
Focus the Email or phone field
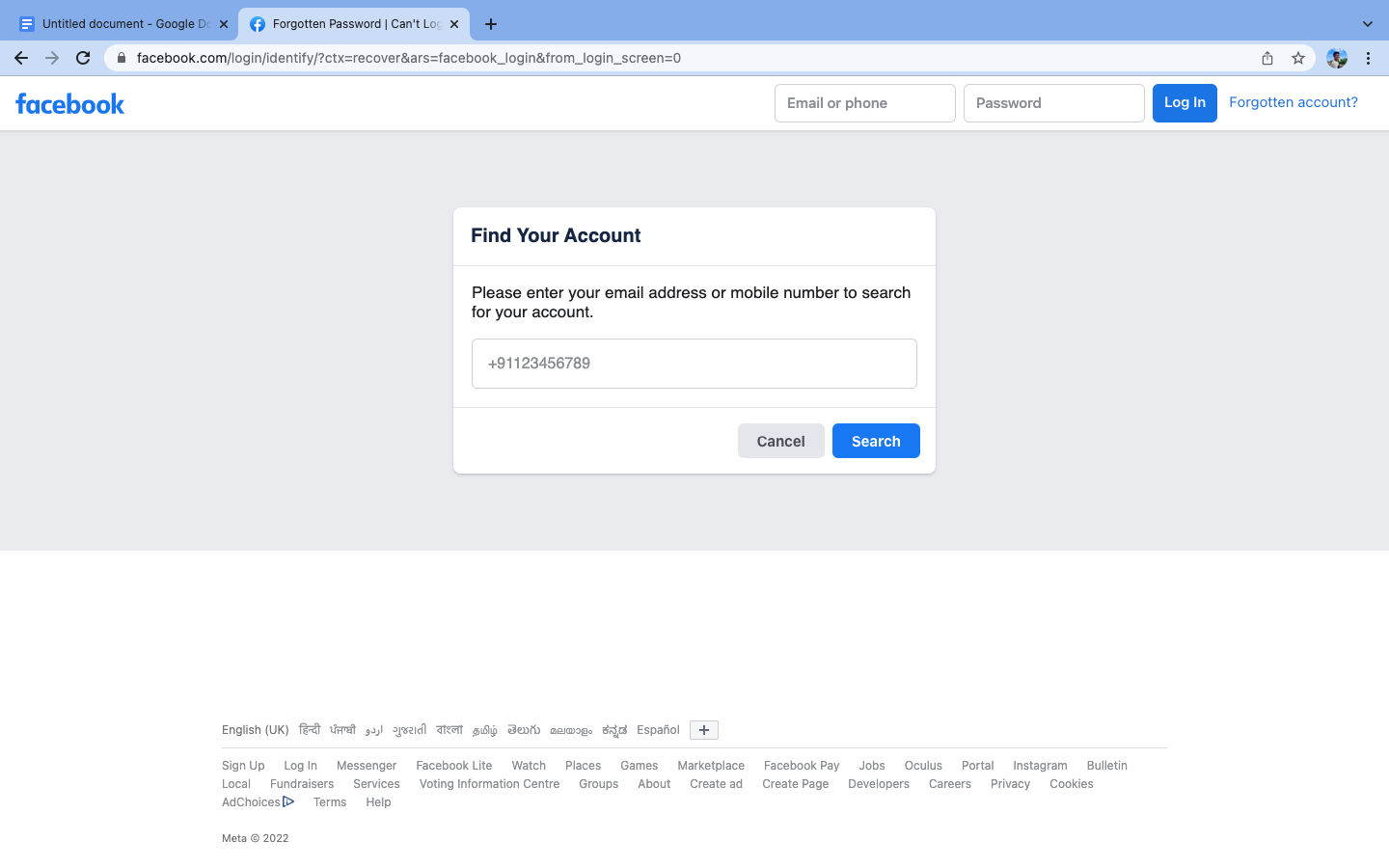(865, 103)
